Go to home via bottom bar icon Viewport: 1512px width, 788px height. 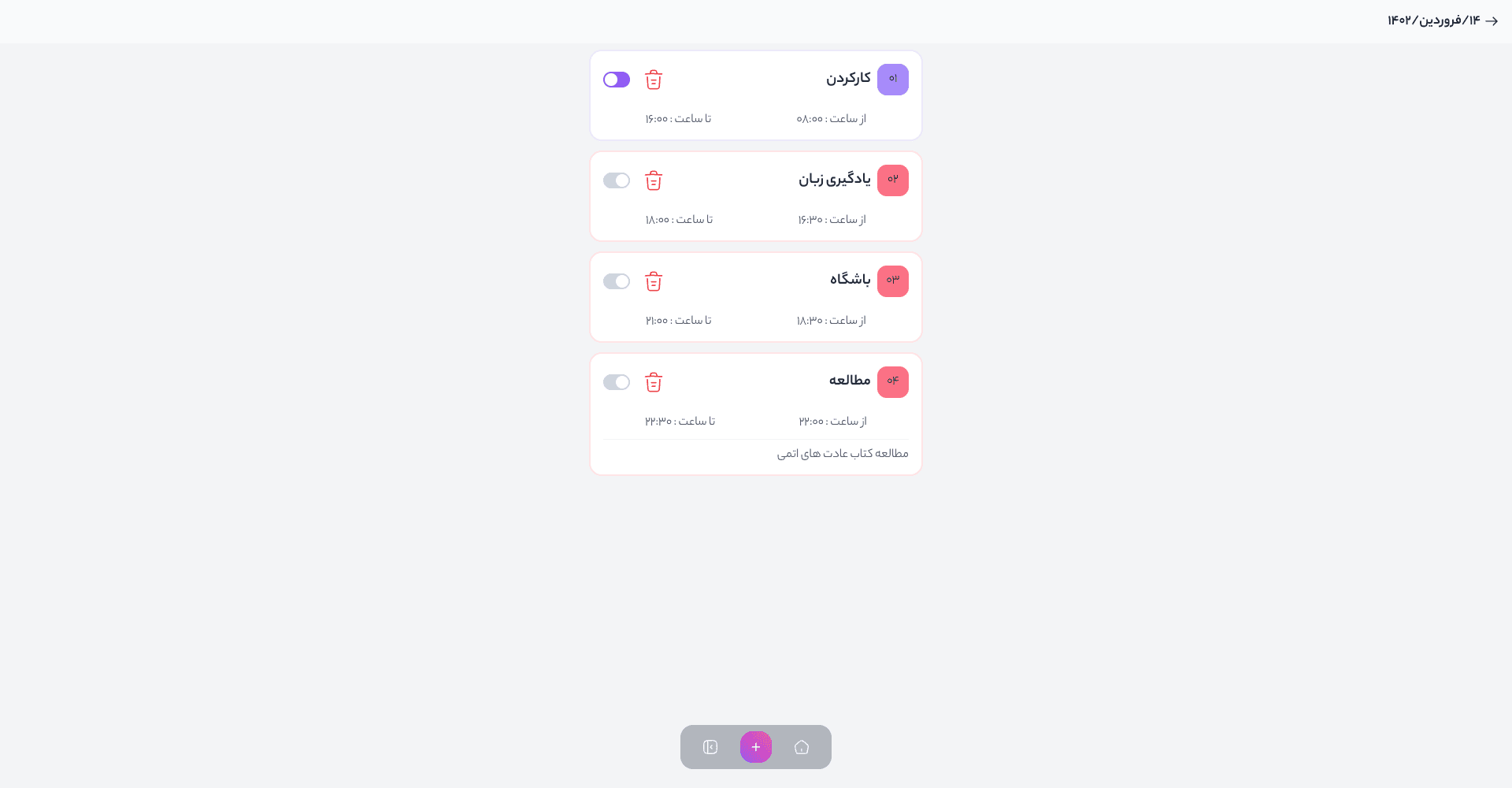[x=802, y=747]
